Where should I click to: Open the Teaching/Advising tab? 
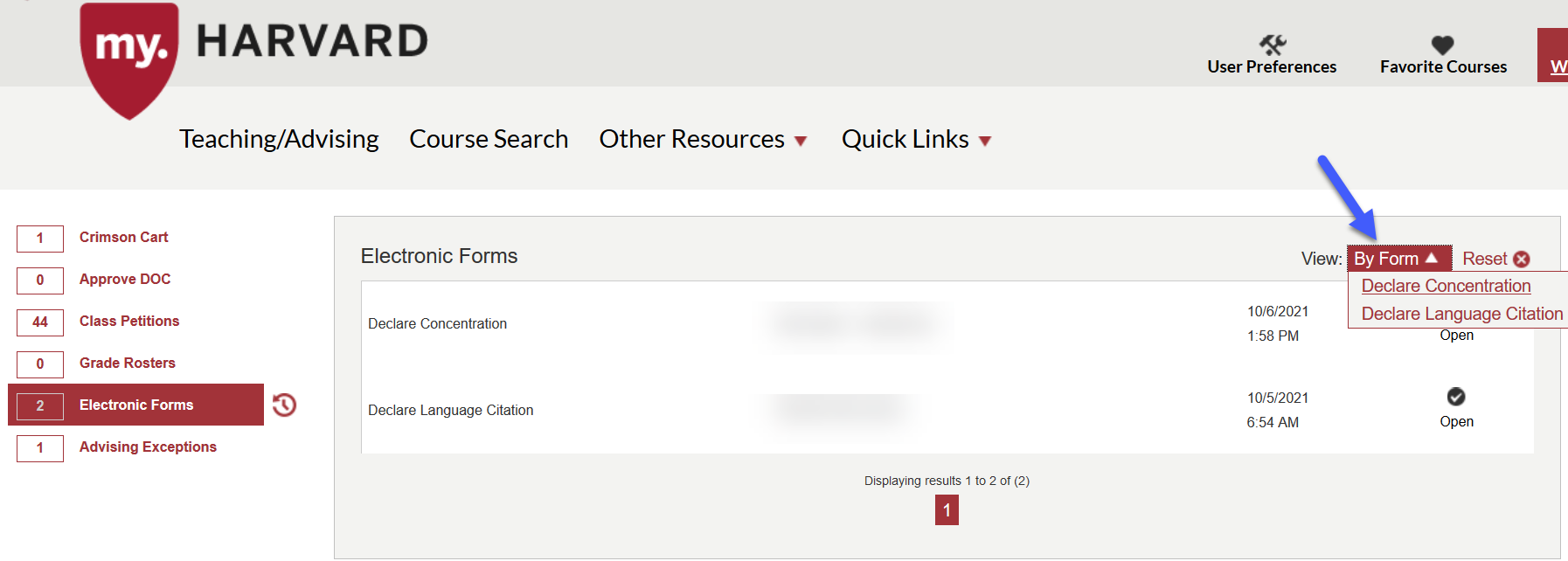[279, 140]
